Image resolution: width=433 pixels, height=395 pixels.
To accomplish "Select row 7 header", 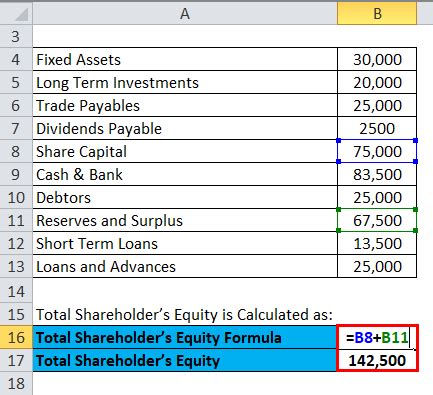I will click(x=16, y=128).
